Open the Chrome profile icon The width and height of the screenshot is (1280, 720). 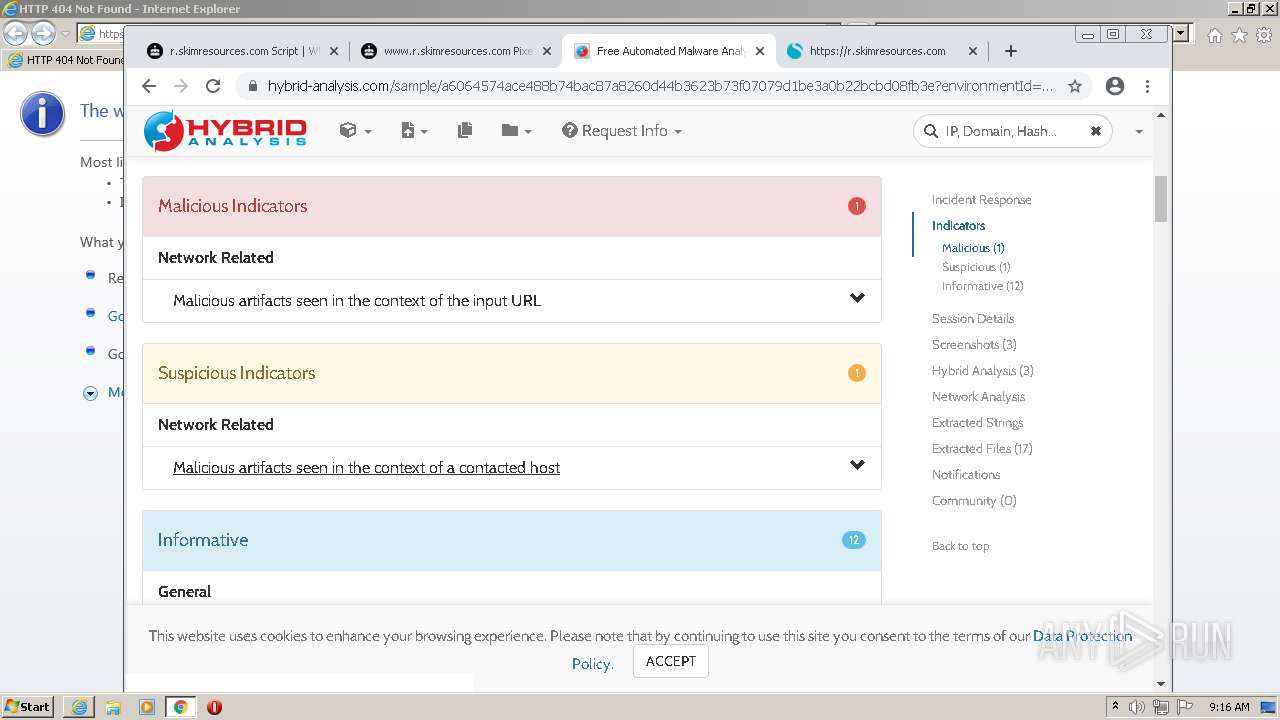click(1115, 86)
